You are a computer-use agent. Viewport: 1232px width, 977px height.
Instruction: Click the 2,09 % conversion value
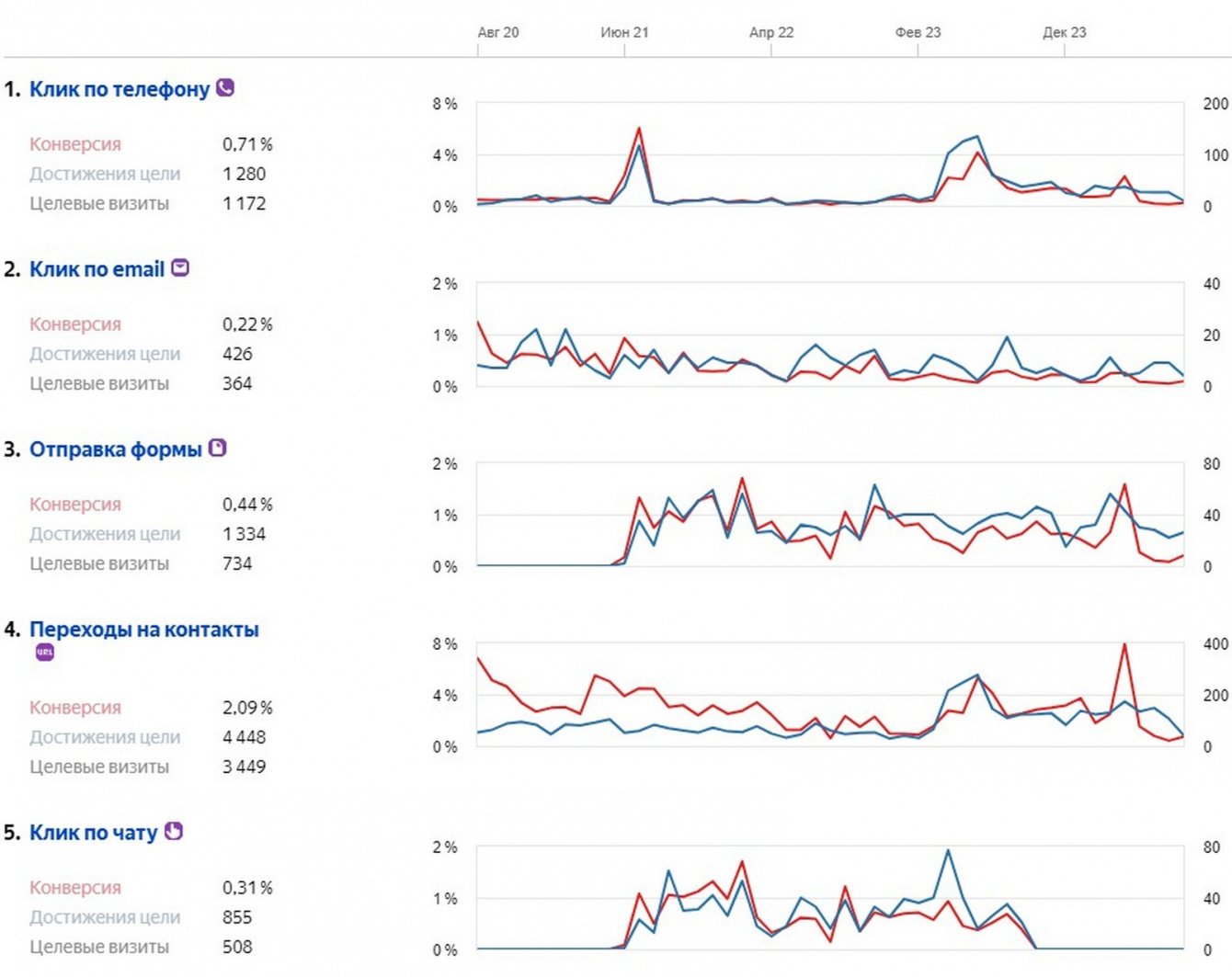247,708
